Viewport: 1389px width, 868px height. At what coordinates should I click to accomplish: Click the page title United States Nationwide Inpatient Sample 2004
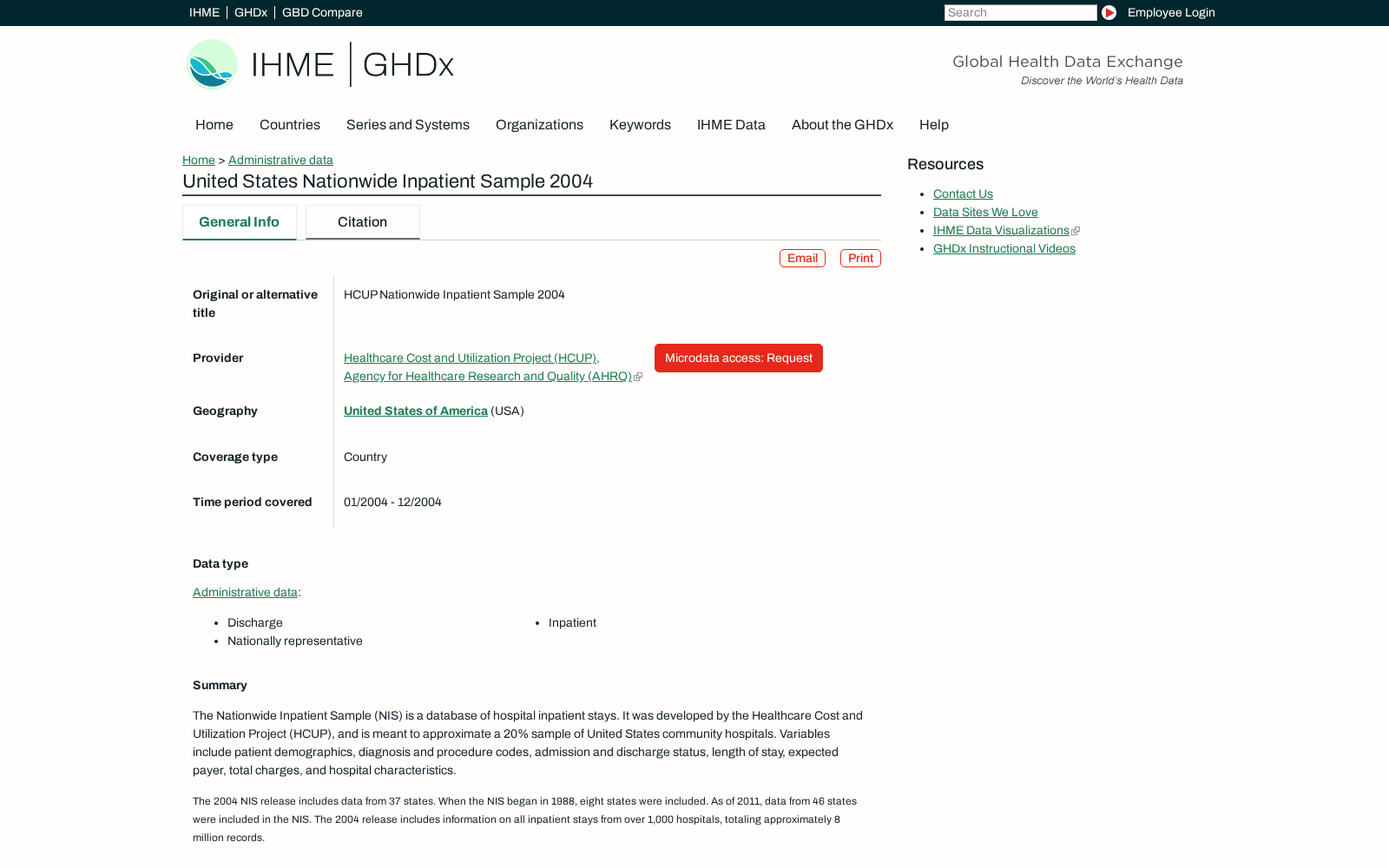[387, 181]
